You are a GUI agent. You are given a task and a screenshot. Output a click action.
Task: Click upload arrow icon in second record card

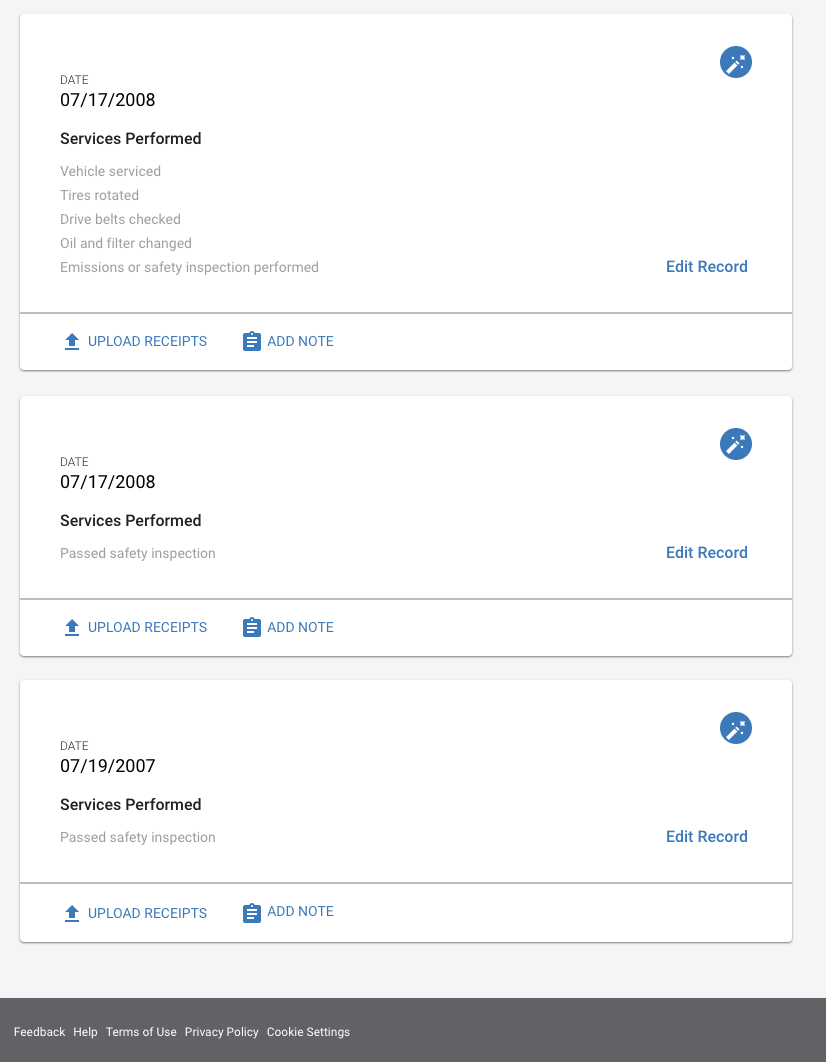pos(72,627)
